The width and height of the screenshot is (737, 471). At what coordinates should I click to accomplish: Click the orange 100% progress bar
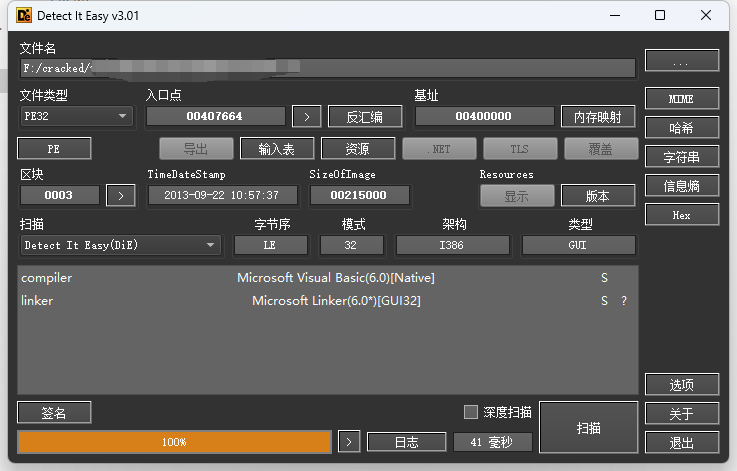(x=174, y=441)
